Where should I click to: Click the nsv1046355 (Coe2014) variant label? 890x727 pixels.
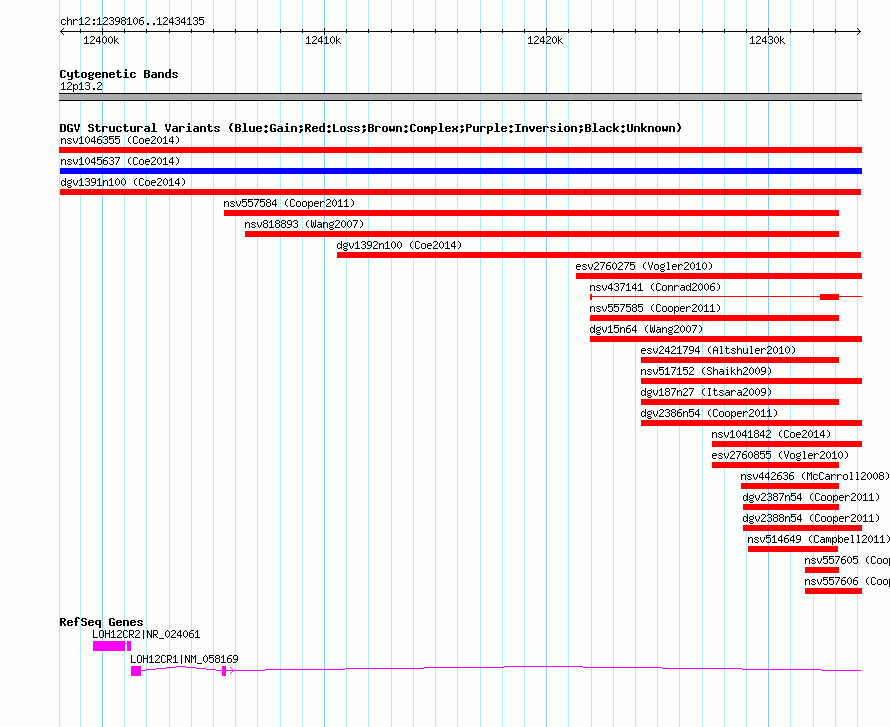click(x=120, y=140)
